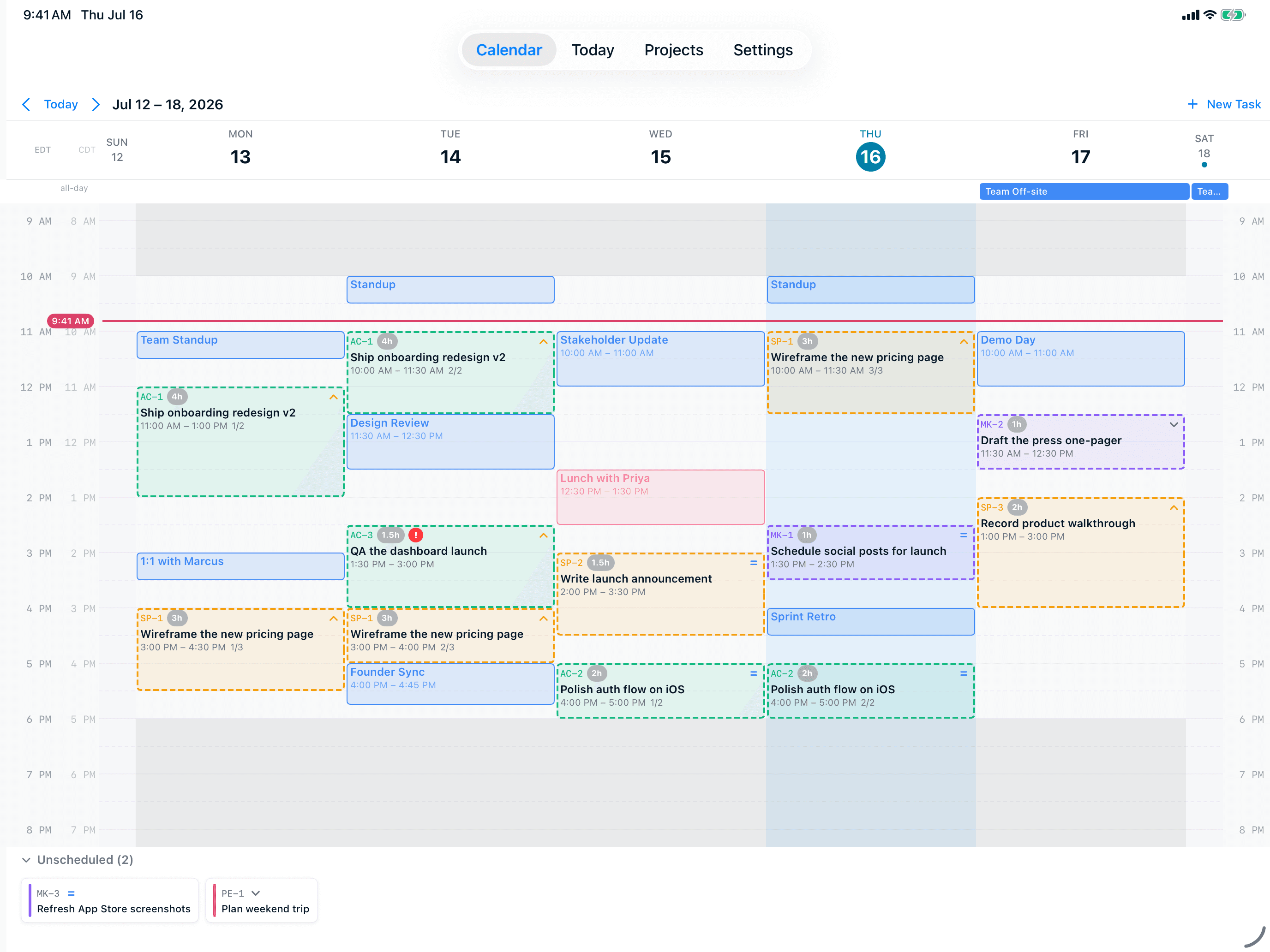Screen dimensions: 1270x952
Task: Click the medium-priority icon on MK-3 card
Action: coord(71,893)
